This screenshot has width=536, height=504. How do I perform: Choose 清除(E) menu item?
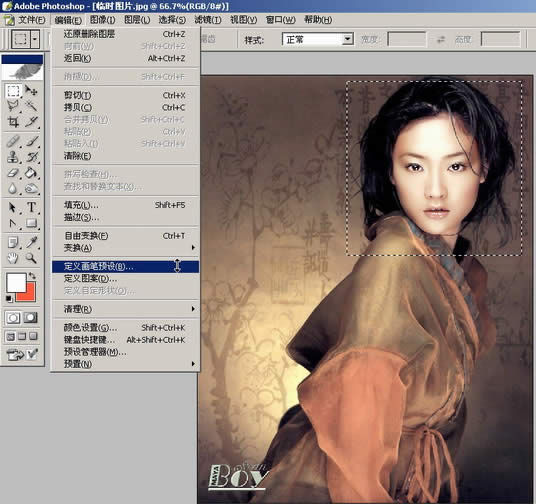(125, 156)
